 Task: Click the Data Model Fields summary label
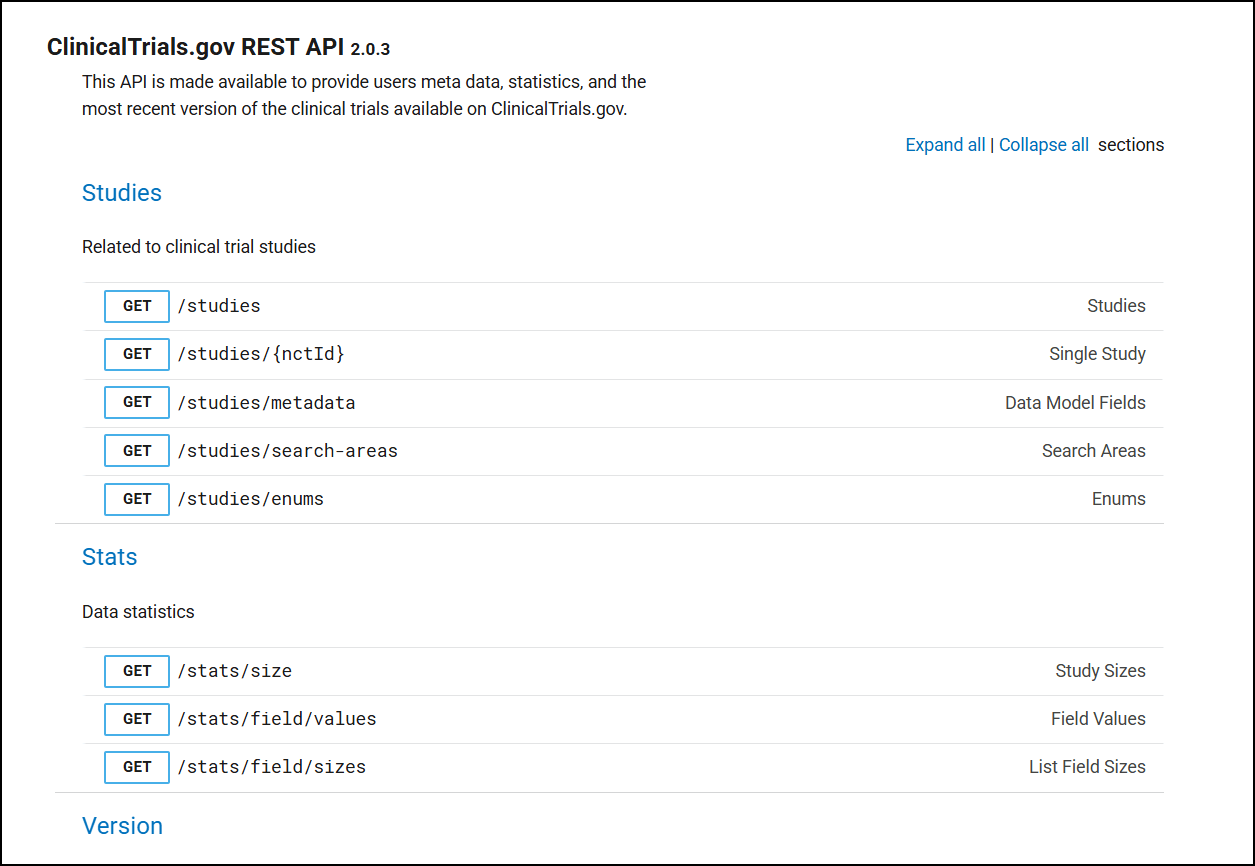[1075, 402]
